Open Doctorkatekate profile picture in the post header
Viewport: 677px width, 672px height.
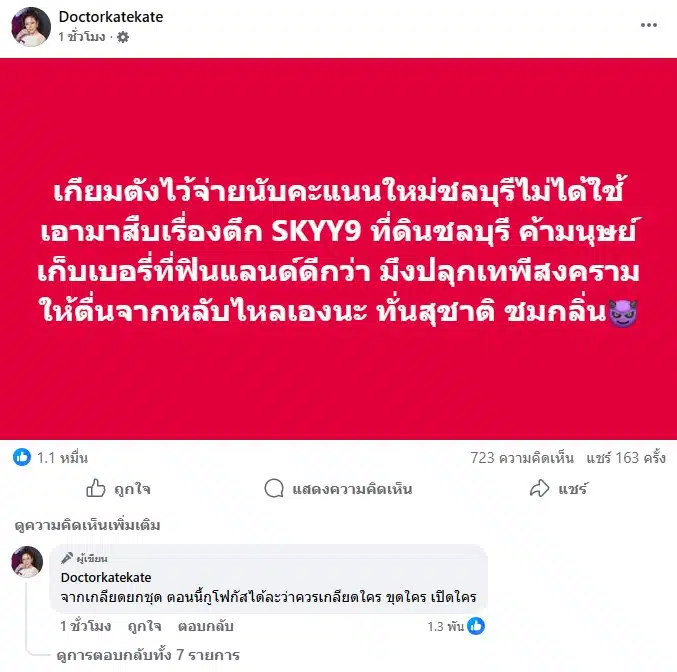31,26
